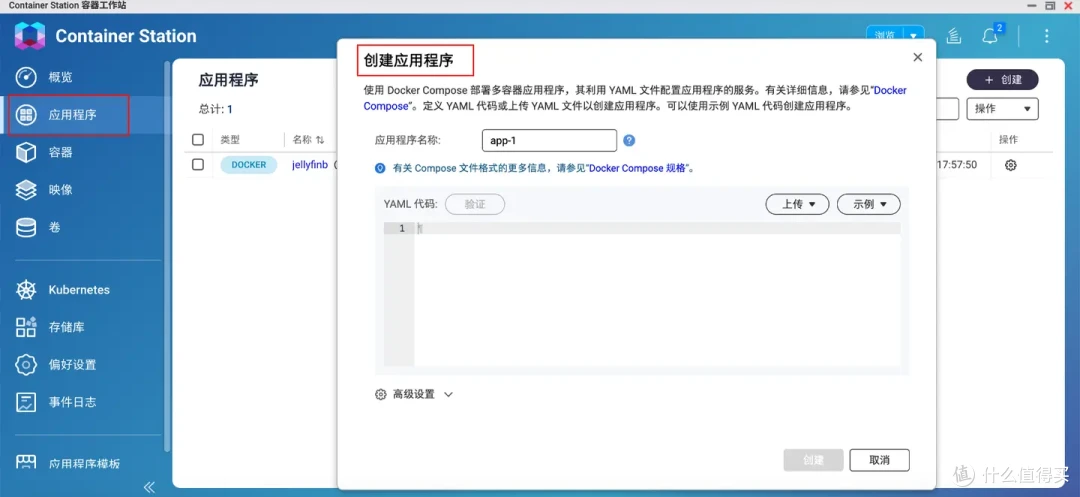Click the search field beside 操作
This screenshot has height=497, width=1080.
[x=947, y=109]
